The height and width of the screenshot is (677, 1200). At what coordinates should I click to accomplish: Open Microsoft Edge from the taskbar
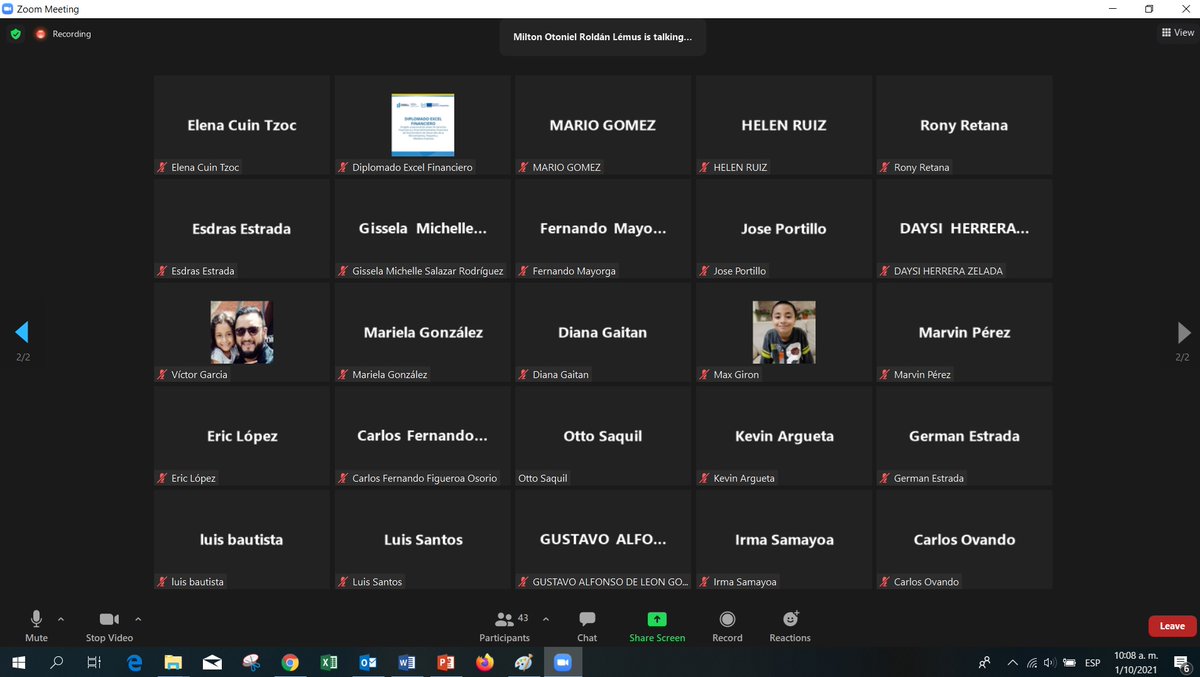pos(134,662)
